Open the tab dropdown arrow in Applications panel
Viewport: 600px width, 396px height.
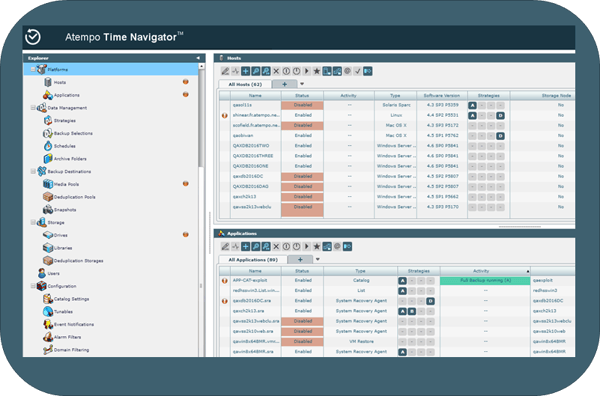[318, 259]
